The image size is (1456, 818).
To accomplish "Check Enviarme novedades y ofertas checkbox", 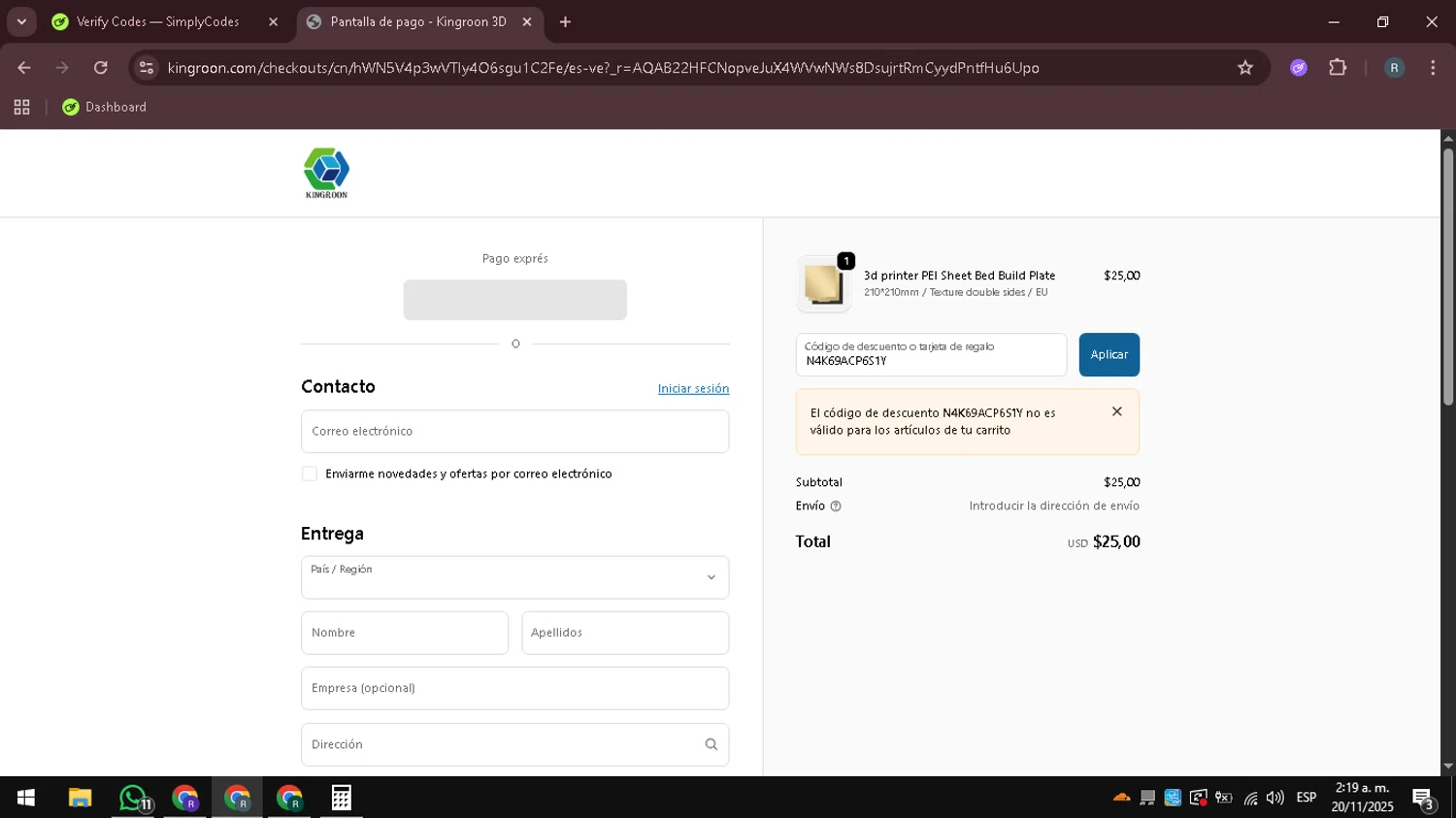I will click(310, 474).
